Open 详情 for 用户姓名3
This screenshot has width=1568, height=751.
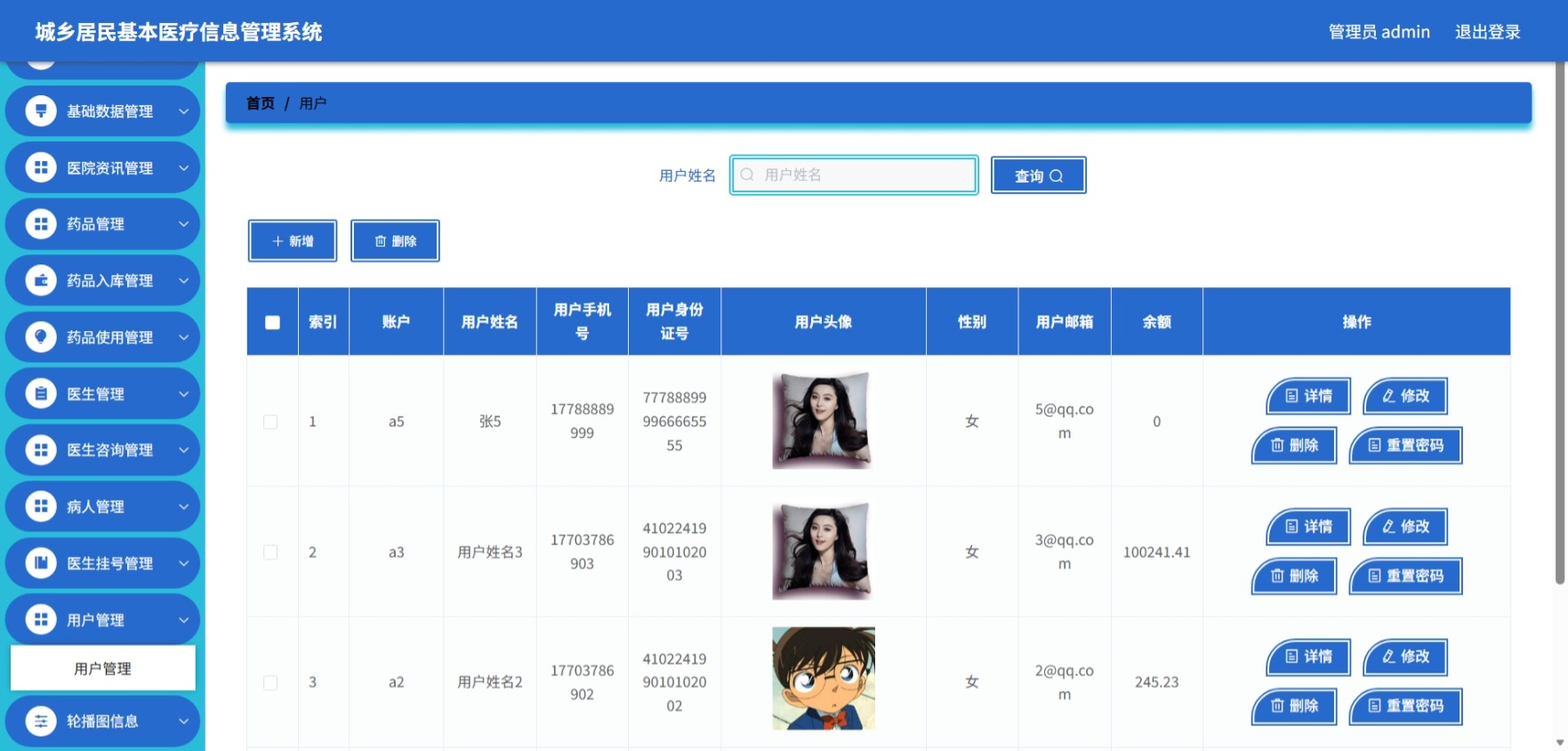click(1308, 527)
